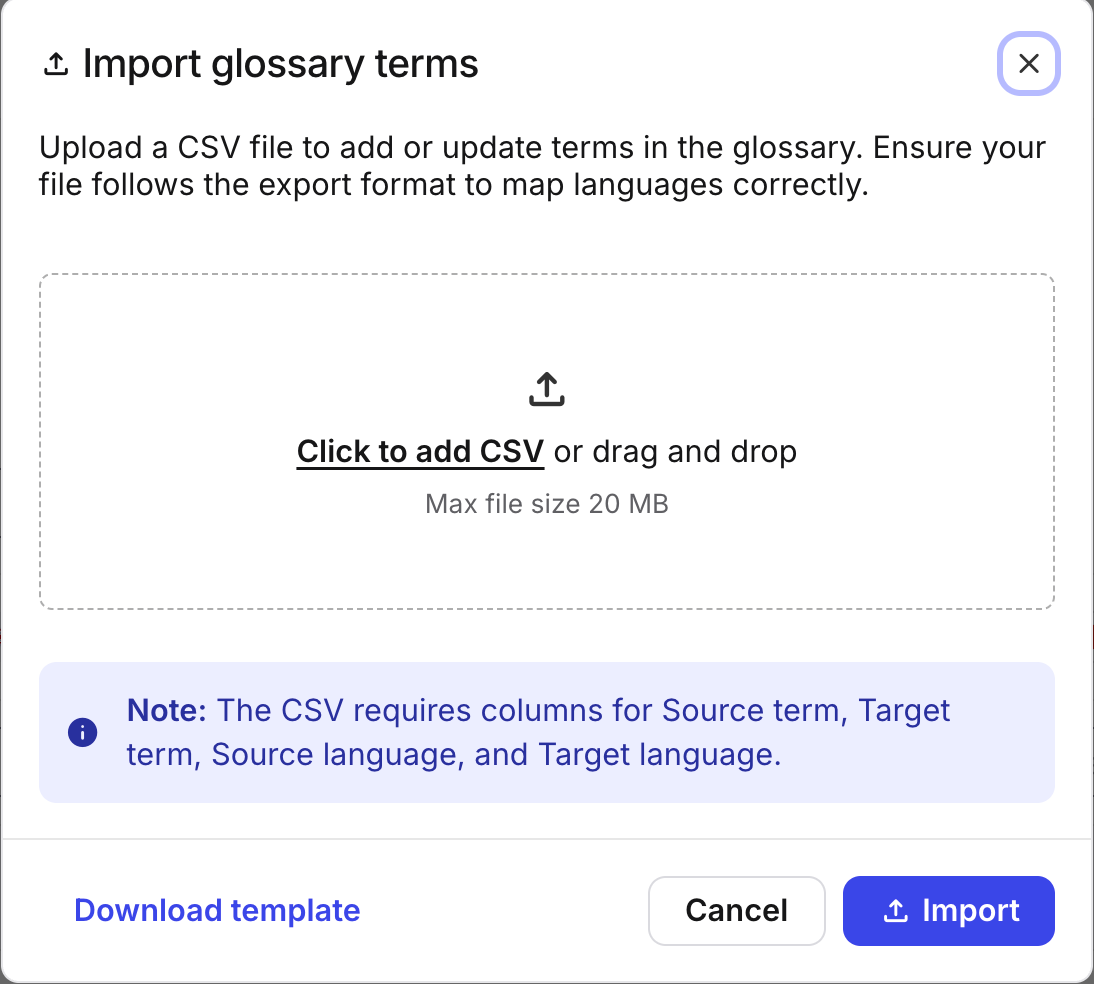
Task: Confirm by clicking the Import button
Action: pyautogui.click(x=947, y=910)
